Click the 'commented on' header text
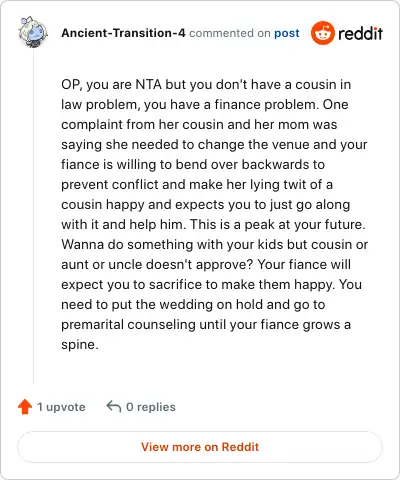400x480 pixels. (230, 33)
